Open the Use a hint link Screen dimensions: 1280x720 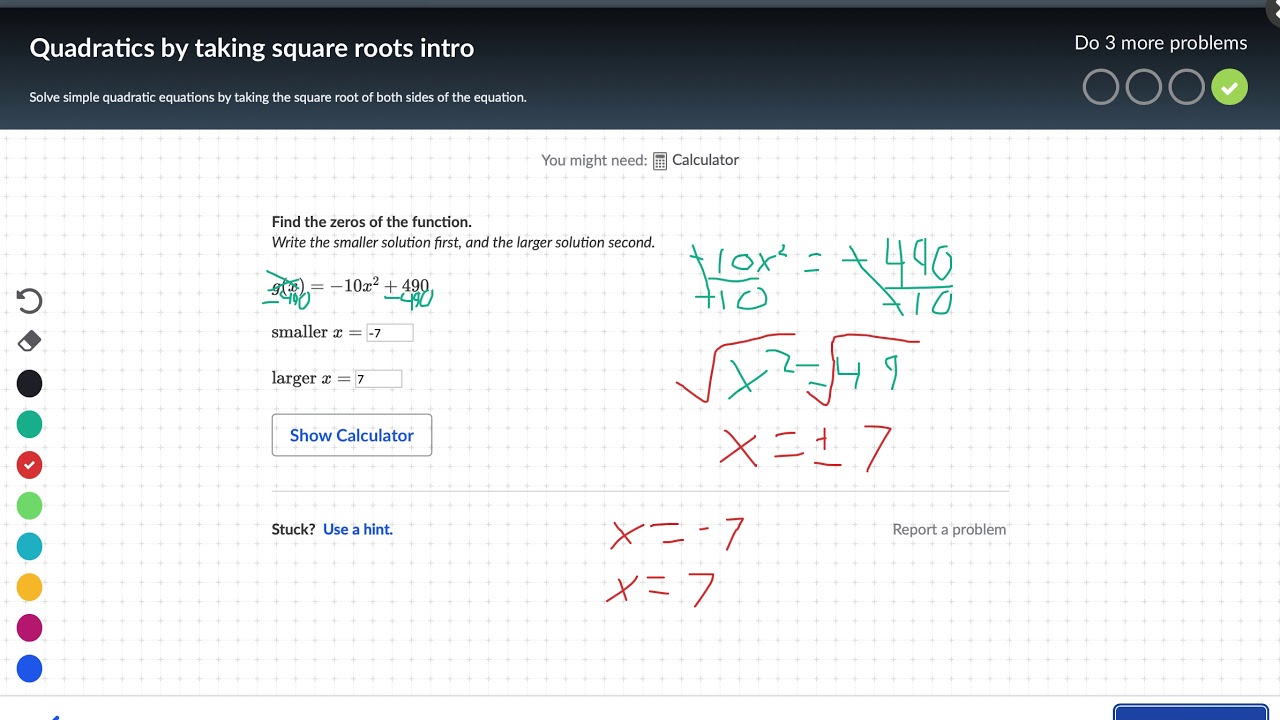358,529
